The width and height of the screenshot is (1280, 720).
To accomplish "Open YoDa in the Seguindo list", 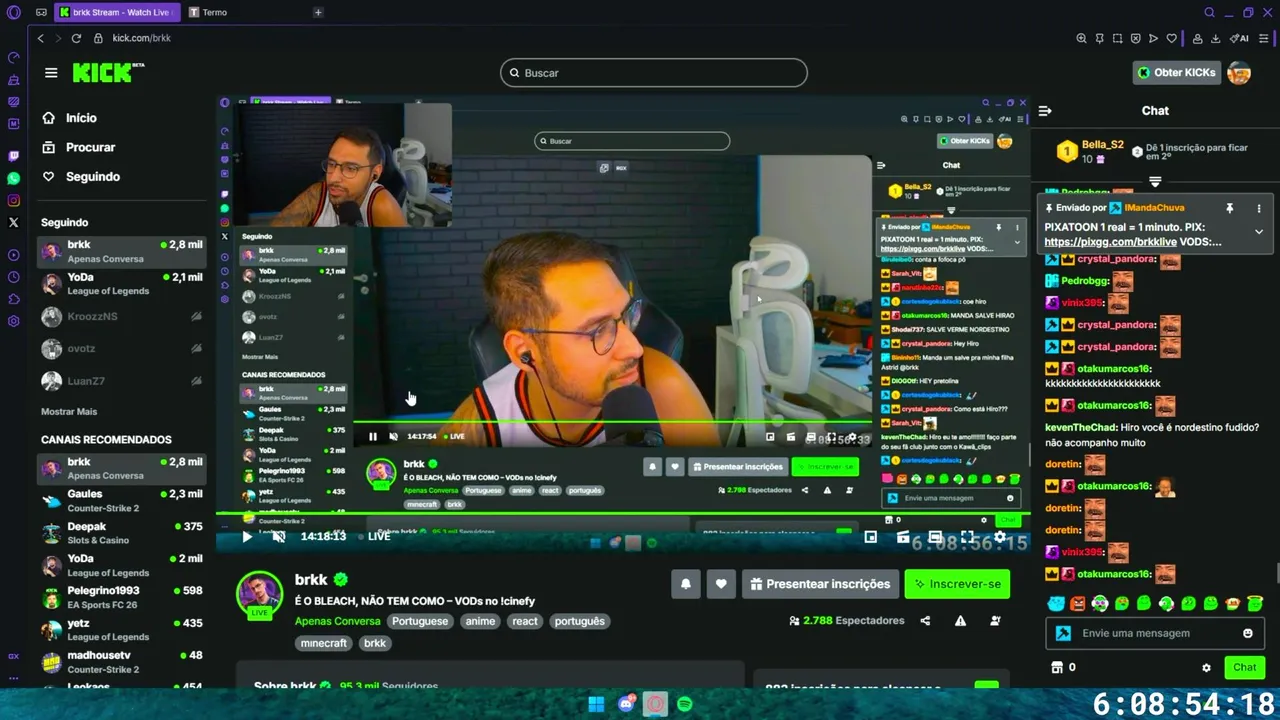I will point(122,283).
